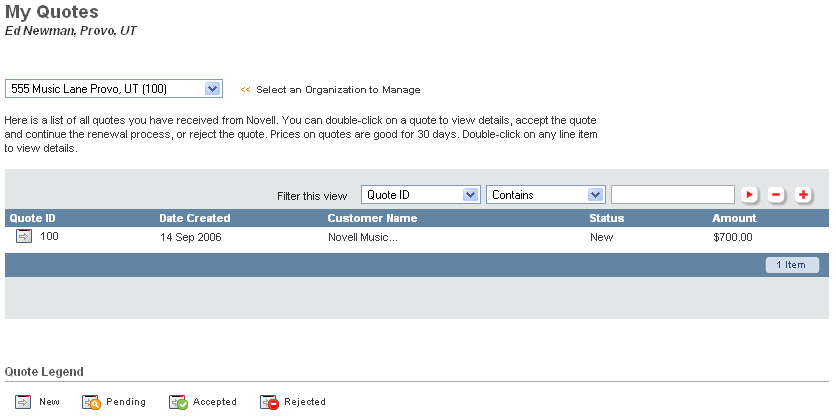Click the status cell reading New
The height and width of the screenshot is (419, 836).
tap(601, 237)
